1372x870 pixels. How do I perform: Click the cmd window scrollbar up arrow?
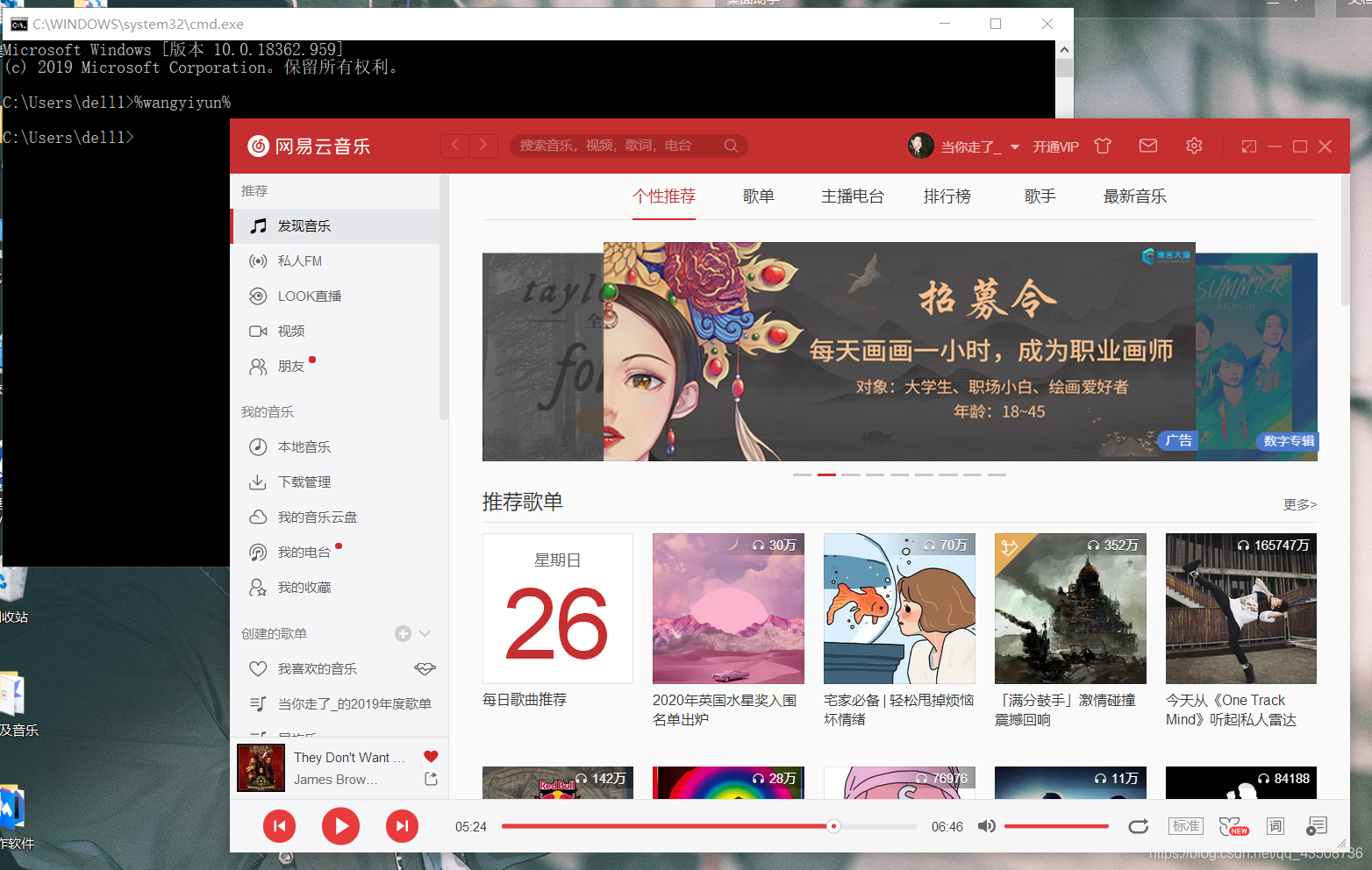click(1064, 50)
